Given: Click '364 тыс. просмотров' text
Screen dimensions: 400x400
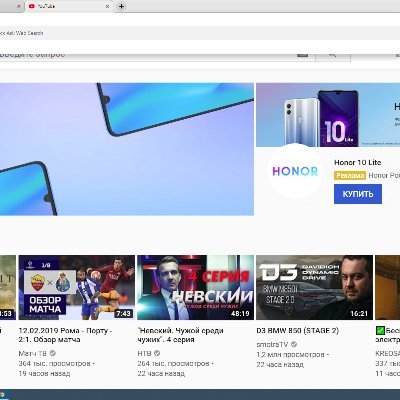Looking at the screenshot, I should (54, 363).
